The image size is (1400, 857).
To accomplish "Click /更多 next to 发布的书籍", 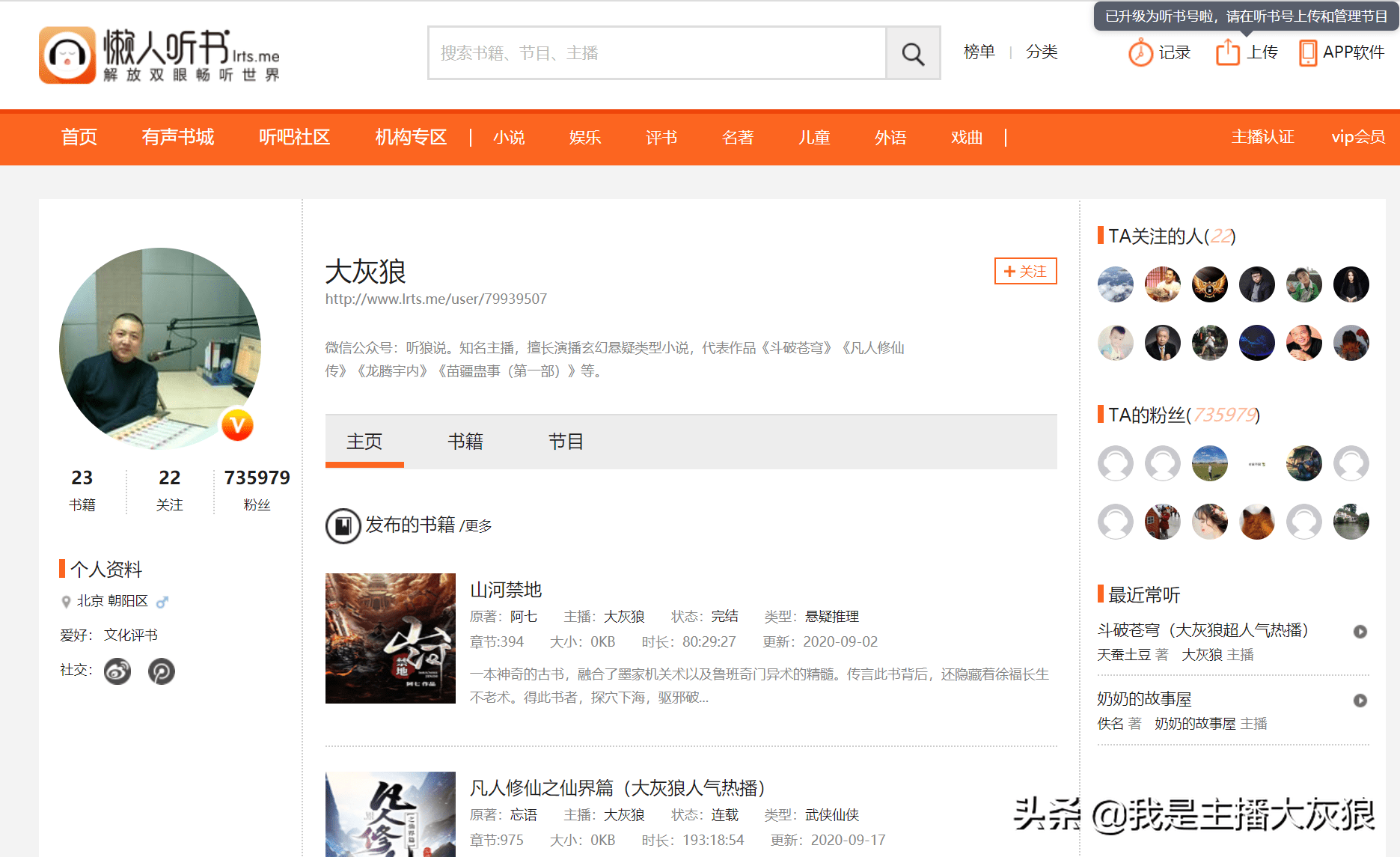I will pyautogui.click(x=476, y=526).
